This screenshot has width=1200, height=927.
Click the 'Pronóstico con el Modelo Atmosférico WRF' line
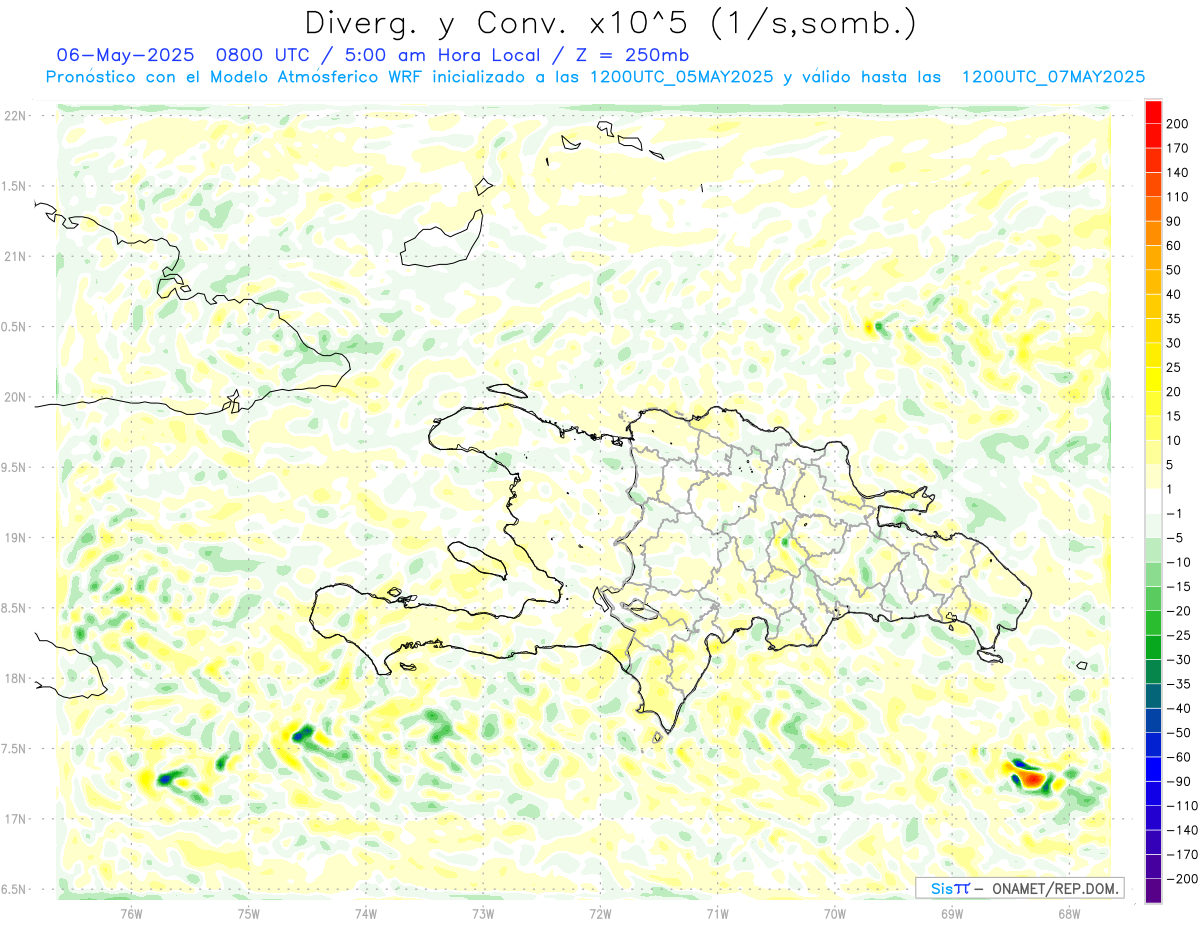[x=235, y=77]
